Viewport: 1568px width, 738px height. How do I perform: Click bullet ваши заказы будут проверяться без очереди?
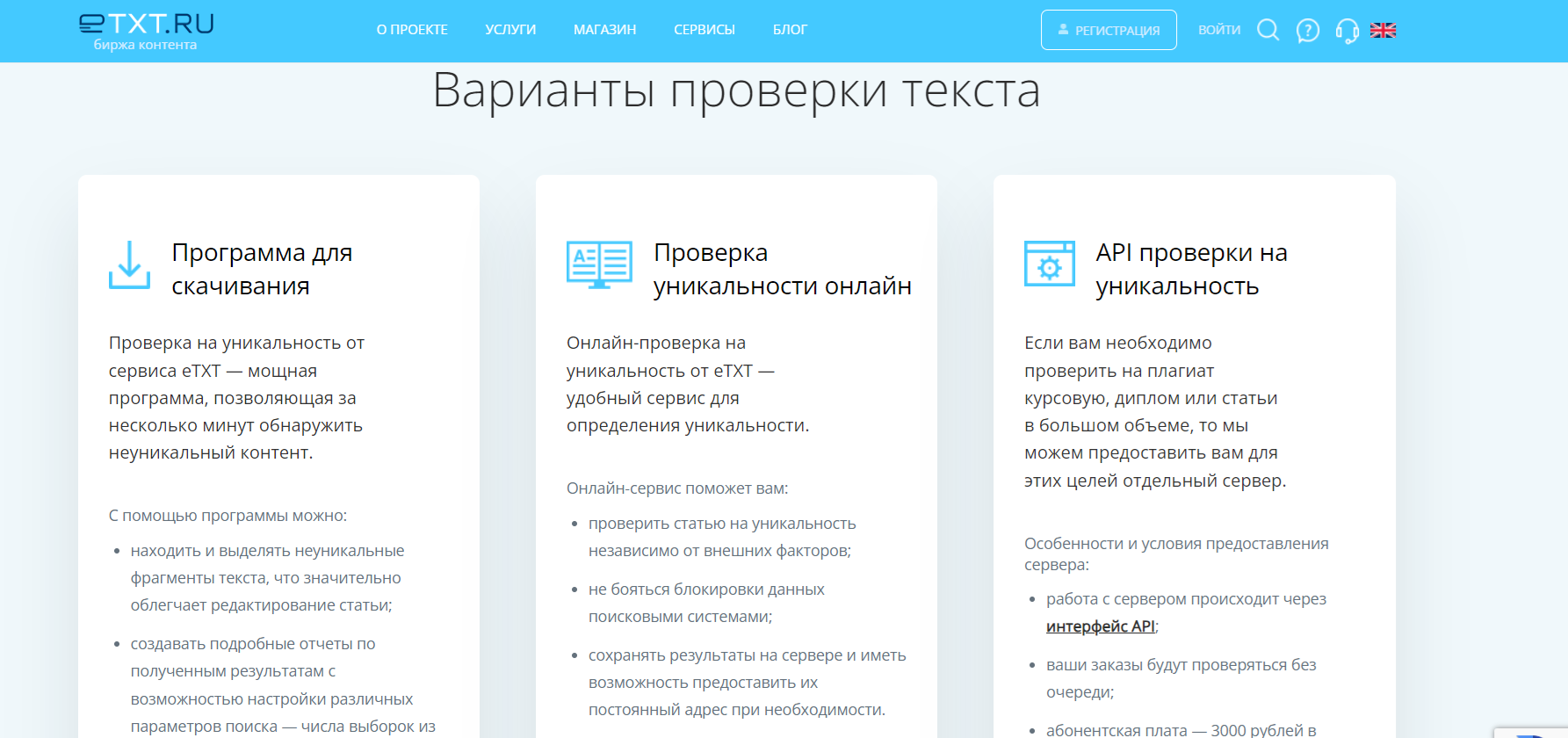pos(1181,678)
